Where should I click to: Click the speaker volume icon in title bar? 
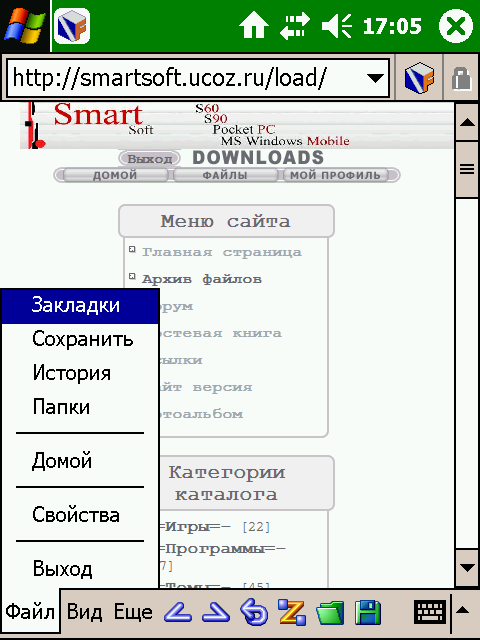pyautogui.click(x=337, y=26)
